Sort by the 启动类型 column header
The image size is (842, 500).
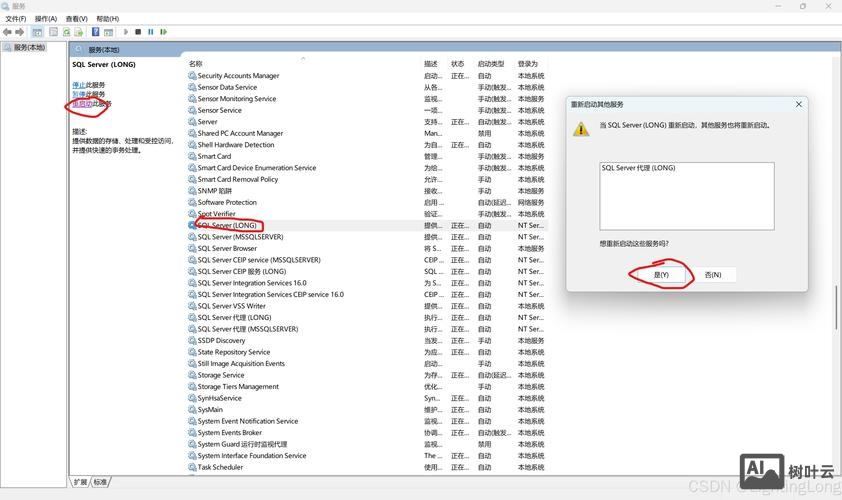pyautogui.click(x=491, y=64)
